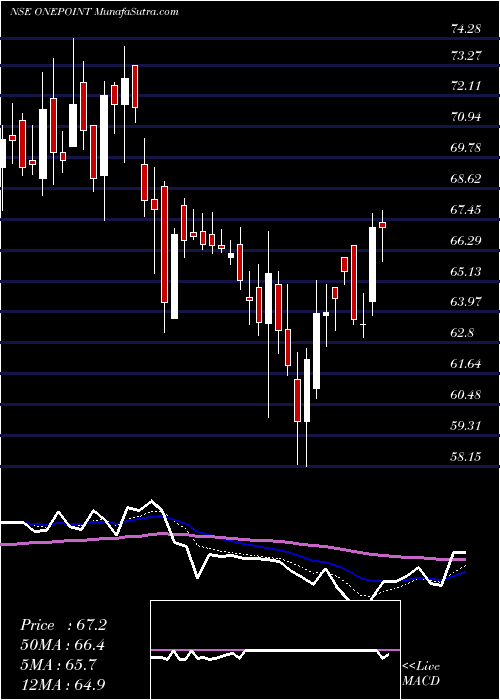The width and height of the screenshot is (500, 700).
Task: Select the 62.8 price axis label
Action: (463, 333)
